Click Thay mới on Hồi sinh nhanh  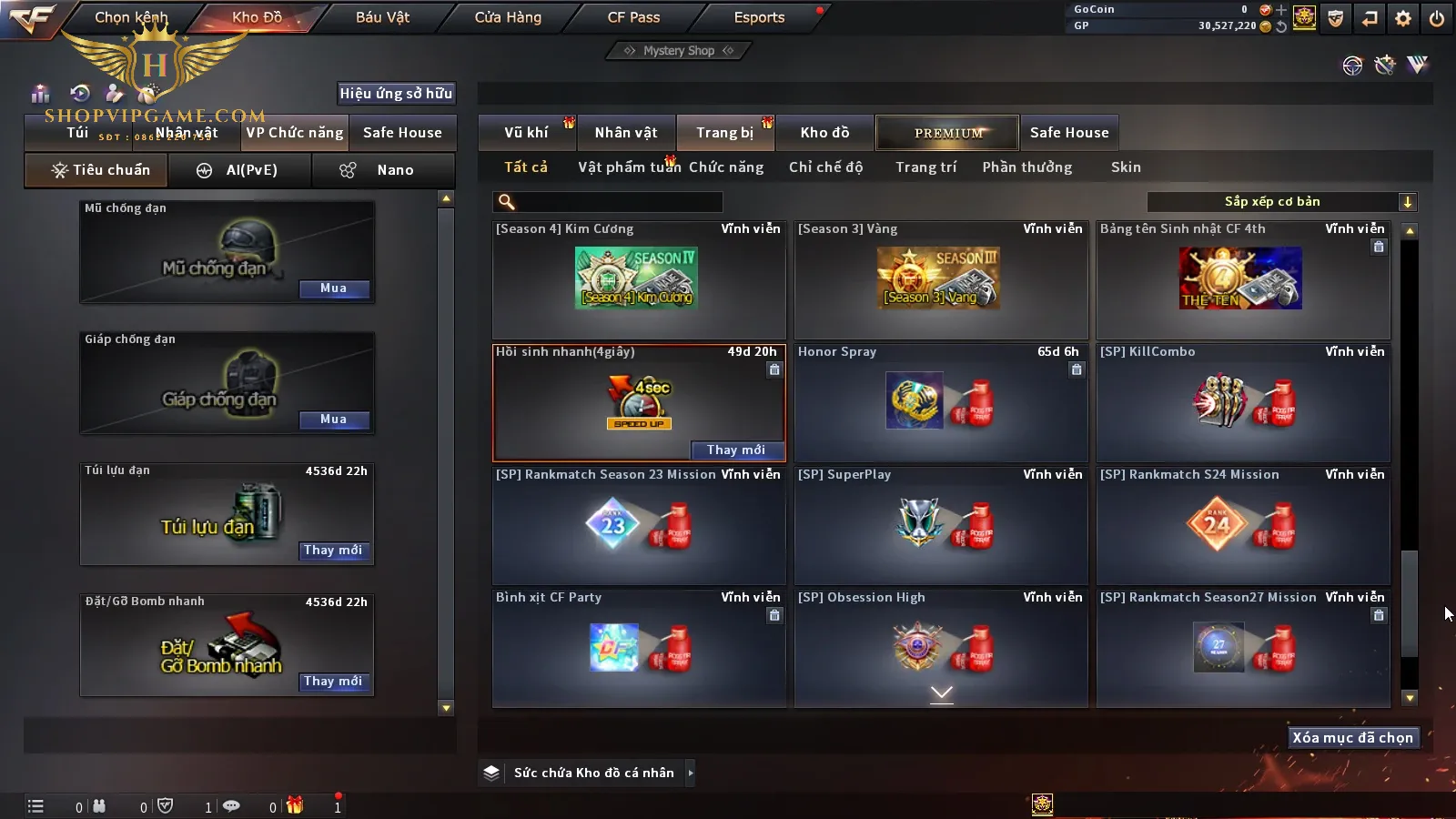735,450
